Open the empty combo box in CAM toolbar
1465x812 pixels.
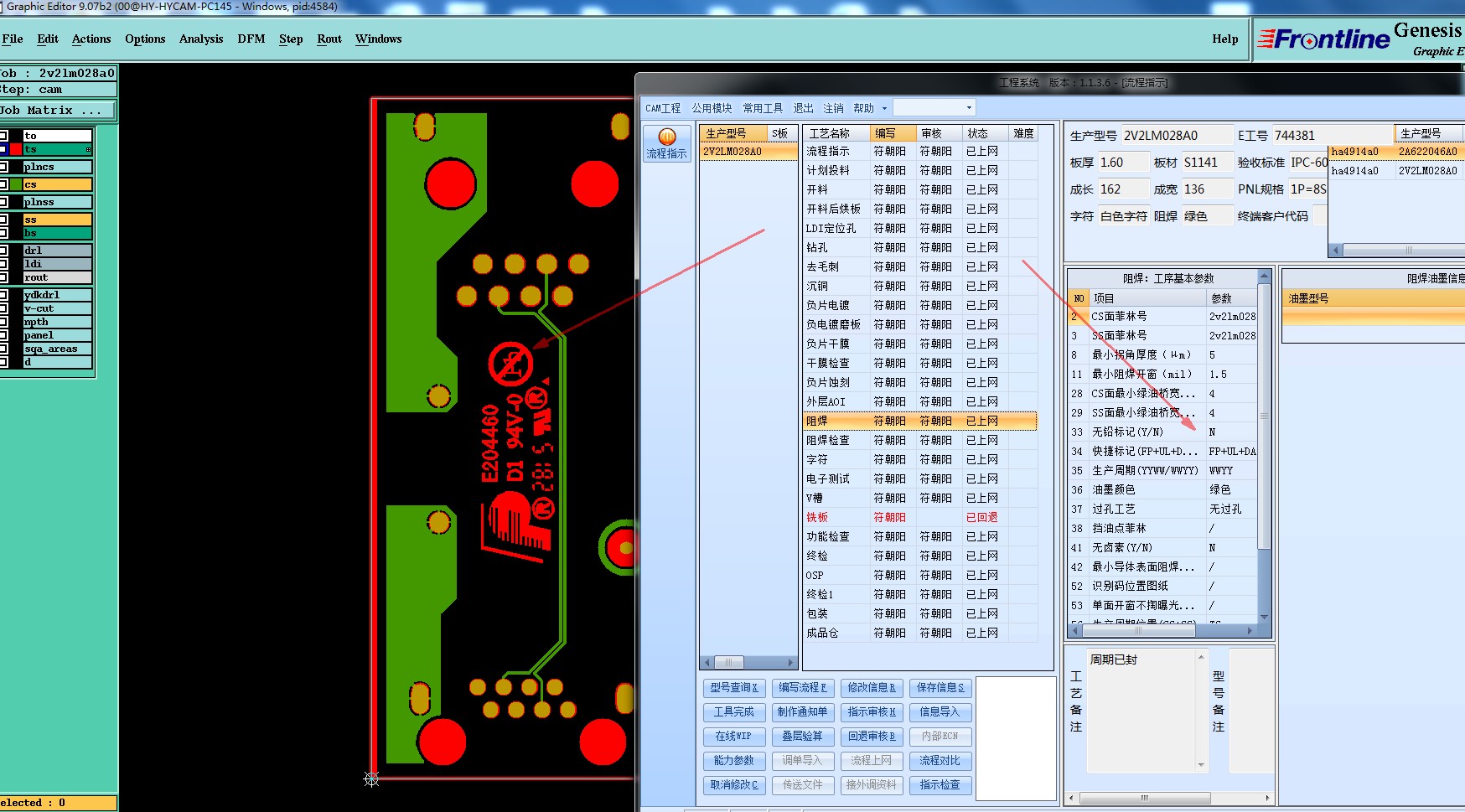click(x=934, y=108)
